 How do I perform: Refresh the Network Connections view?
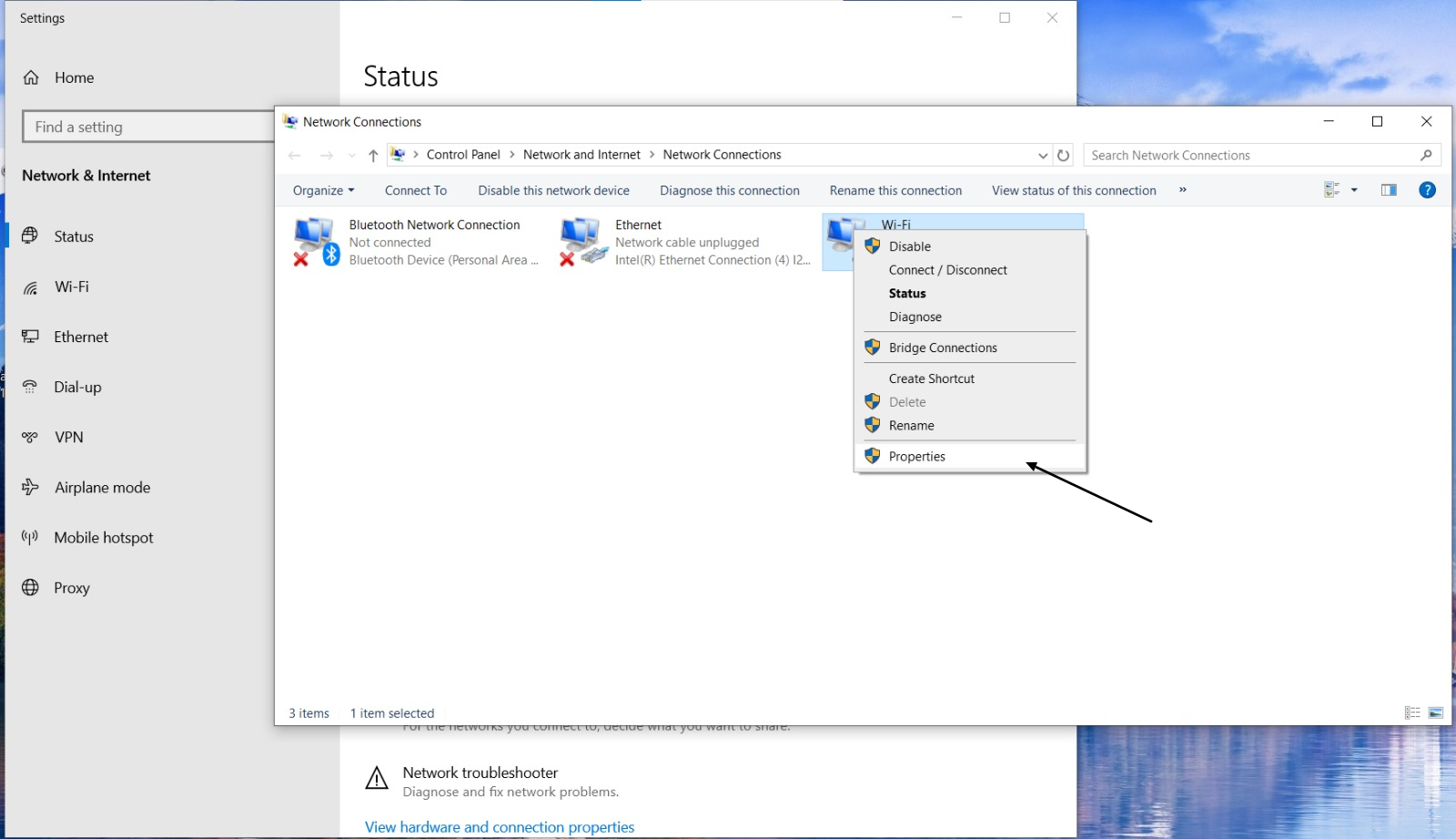point(1064,155)
